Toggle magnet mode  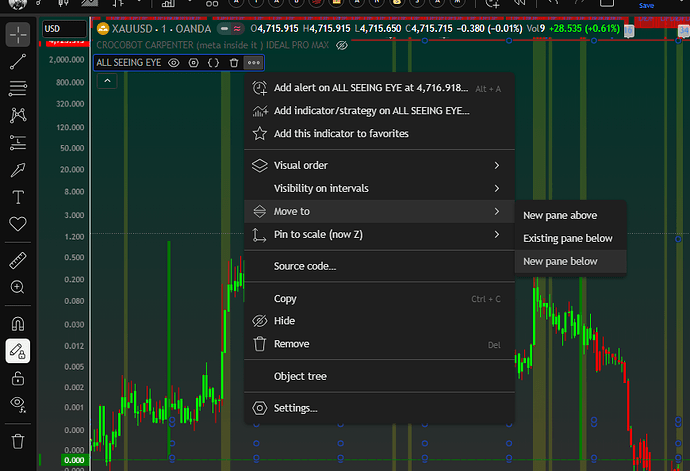pyautogui.click(x=18, y=324)
